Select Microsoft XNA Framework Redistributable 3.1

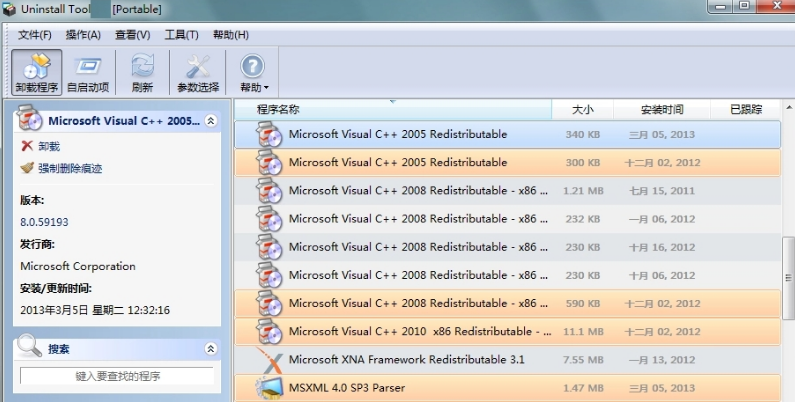coord(508,360)
